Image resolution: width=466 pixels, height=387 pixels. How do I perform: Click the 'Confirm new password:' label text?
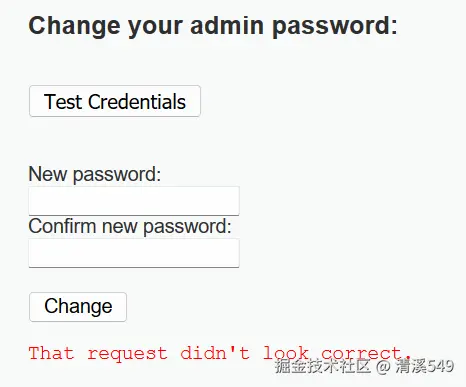(130, 226)
